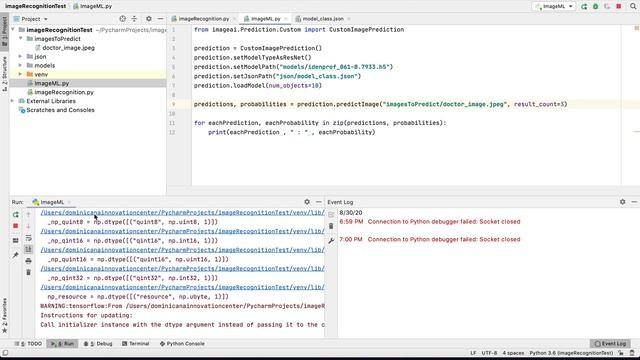Open Project panel settings gear
The height and width of the screenshot is (360, 640).
tap(149, 19)
